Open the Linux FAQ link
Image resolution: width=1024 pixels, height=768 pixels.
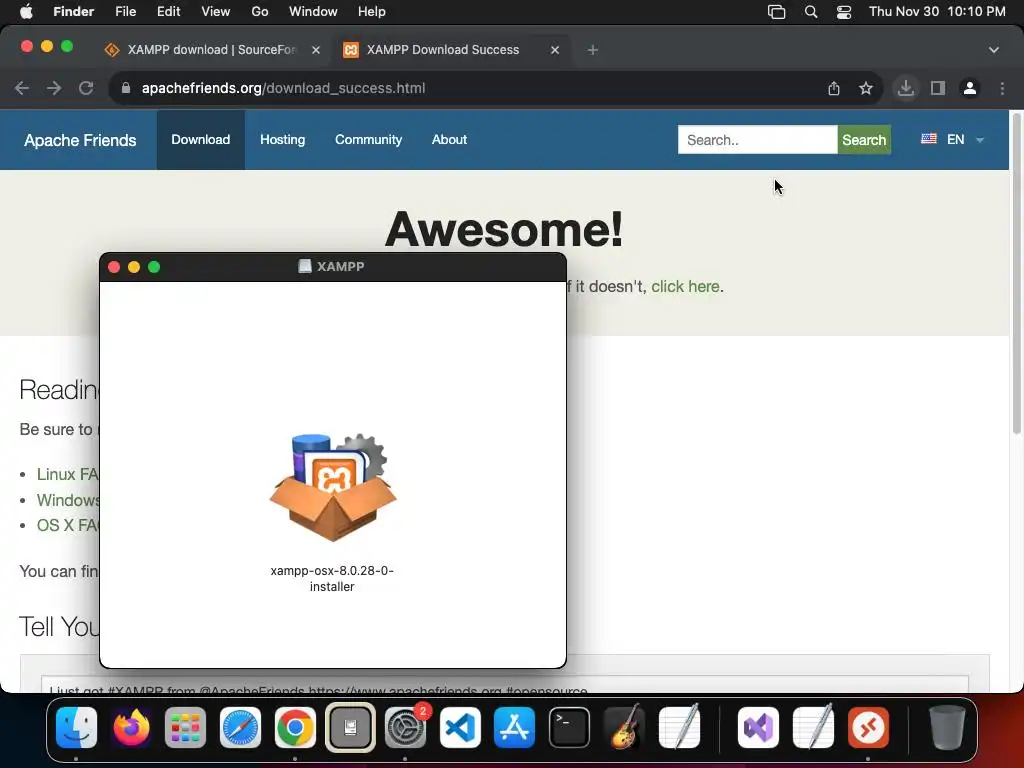click(68, 474)
